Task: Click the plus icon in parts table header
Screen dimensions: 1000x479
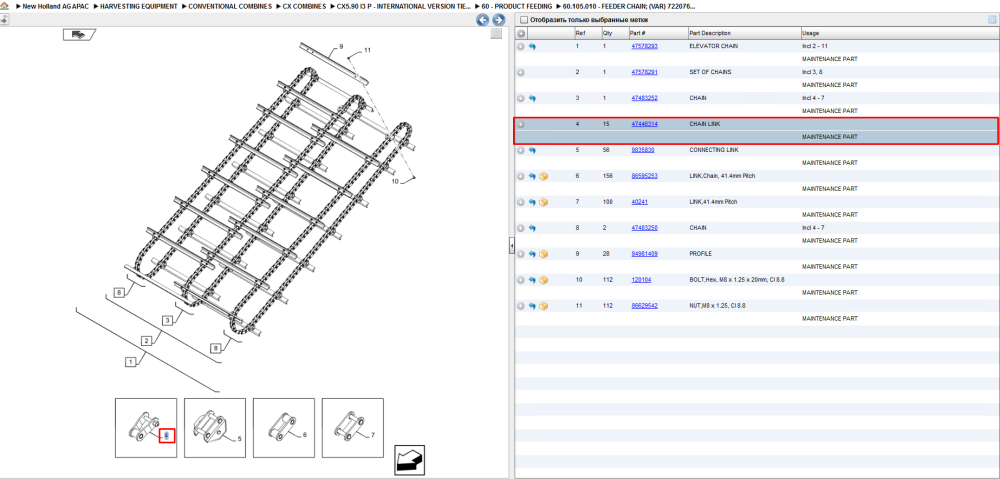Action: [x=521, y=33]
